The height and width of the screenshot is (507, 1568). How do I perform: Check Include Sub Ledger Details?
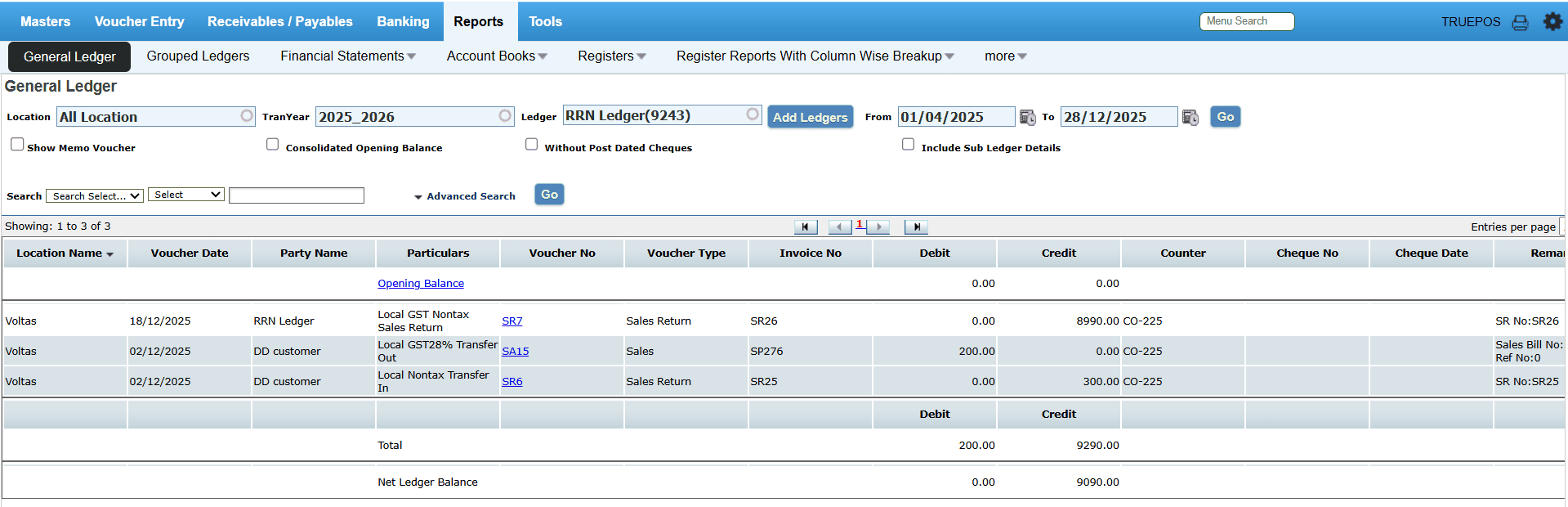tap(908, 145)
